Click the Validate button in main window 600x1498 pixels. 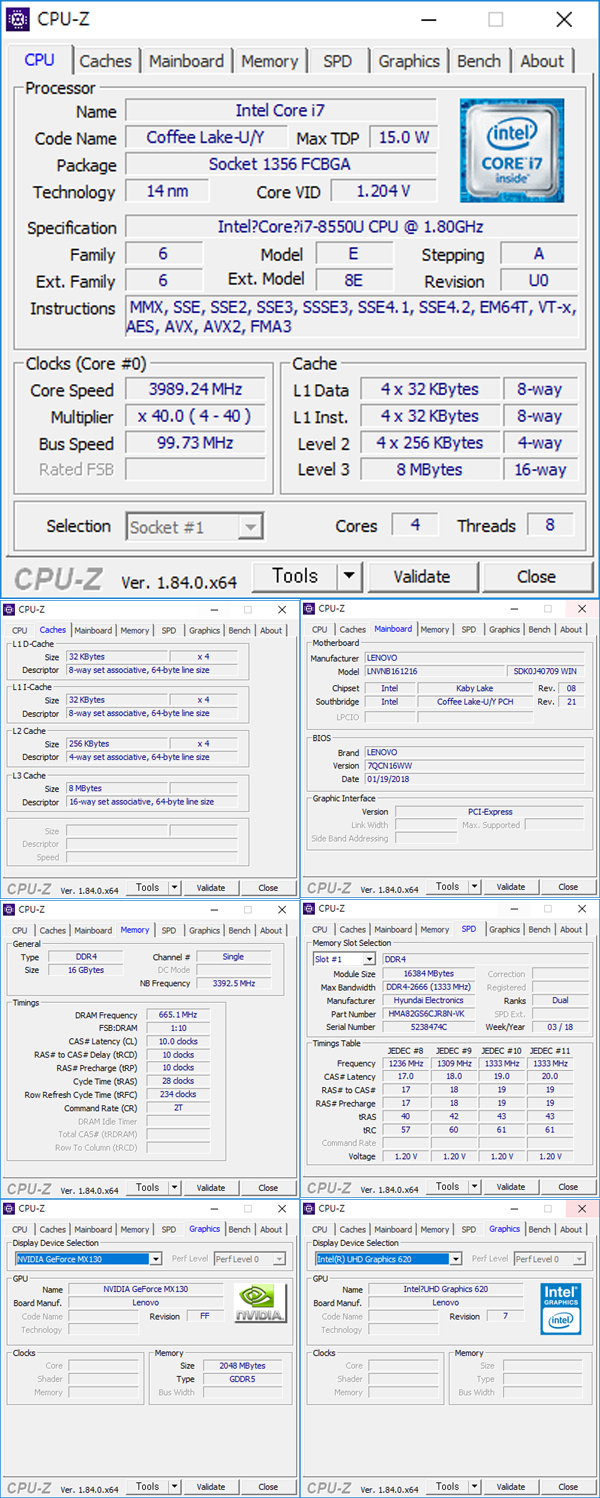coord(422,576)
